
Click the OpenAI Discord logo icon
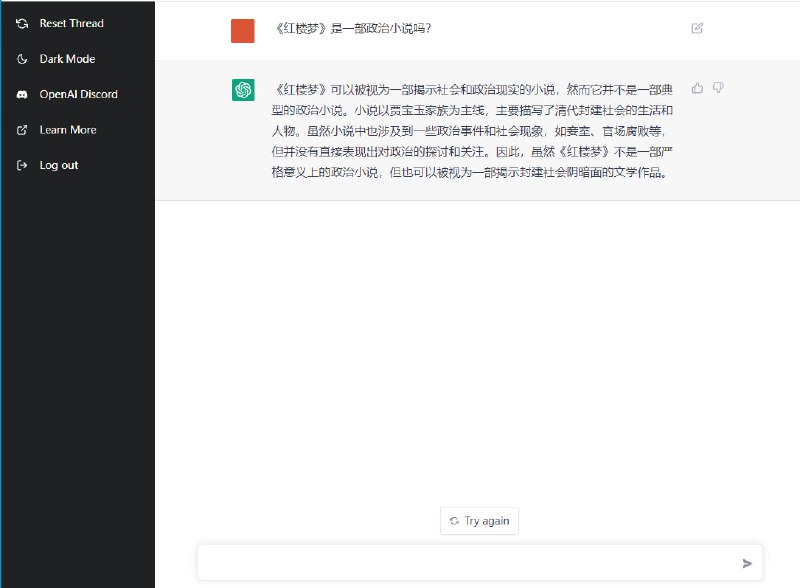tap(22, 94)
